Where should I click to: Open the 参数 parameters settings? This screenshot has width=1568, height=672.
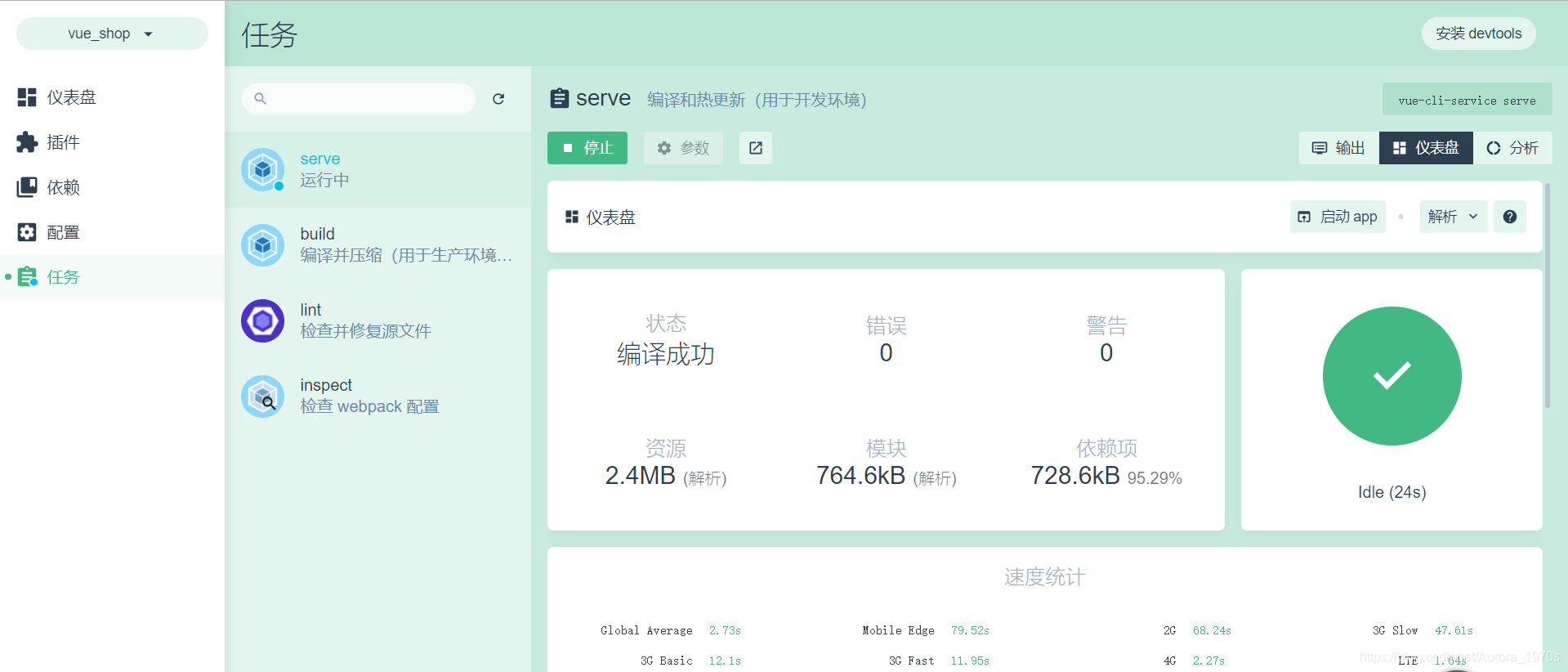683,148
